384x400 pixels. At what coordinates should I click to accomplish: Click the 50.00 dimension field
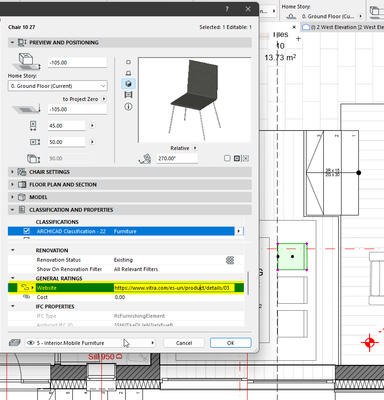[x=67, y=142]
